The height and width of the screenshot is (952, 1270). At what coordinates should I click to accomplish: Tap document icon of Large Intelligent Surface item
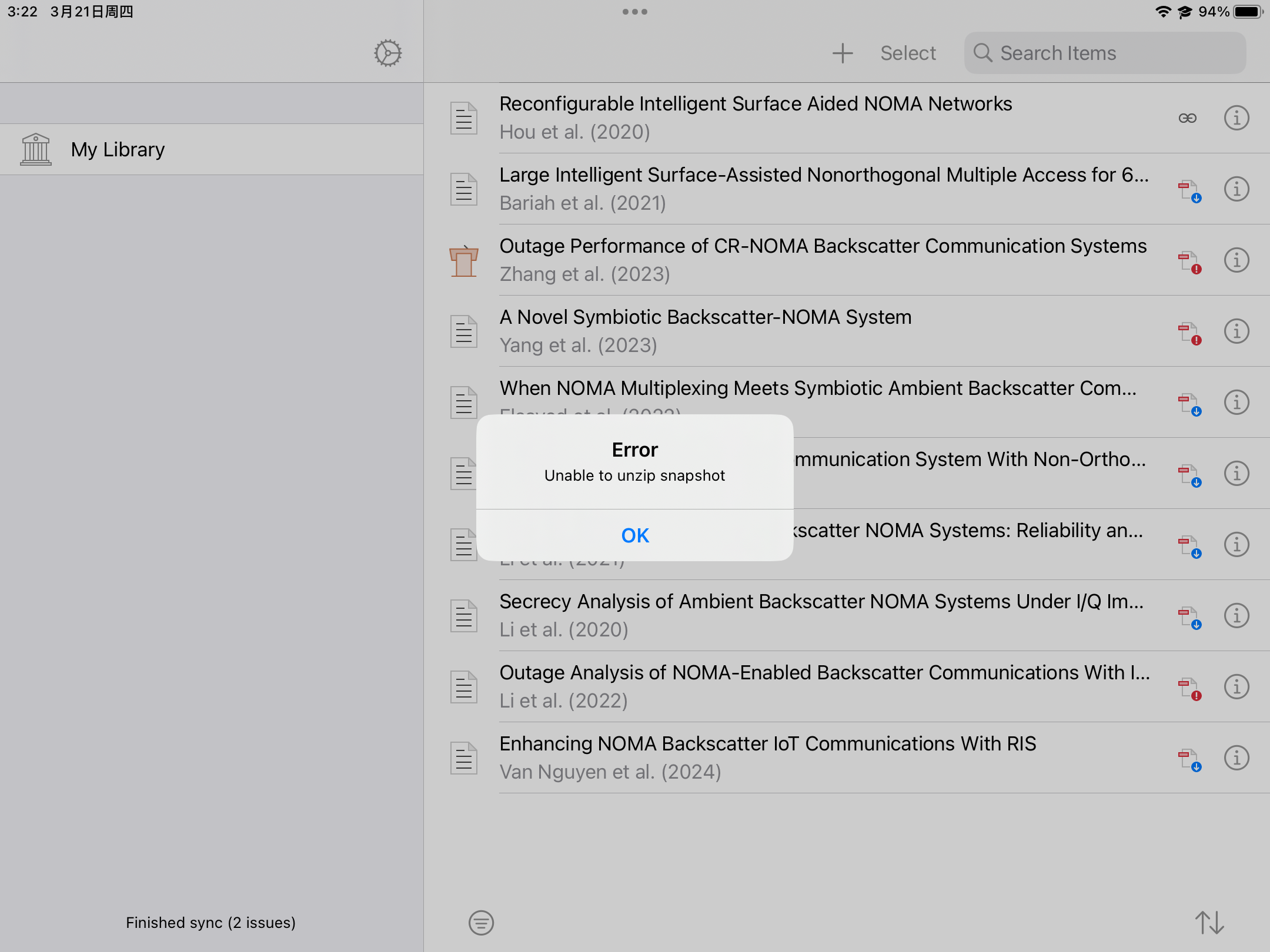[463, 189]
